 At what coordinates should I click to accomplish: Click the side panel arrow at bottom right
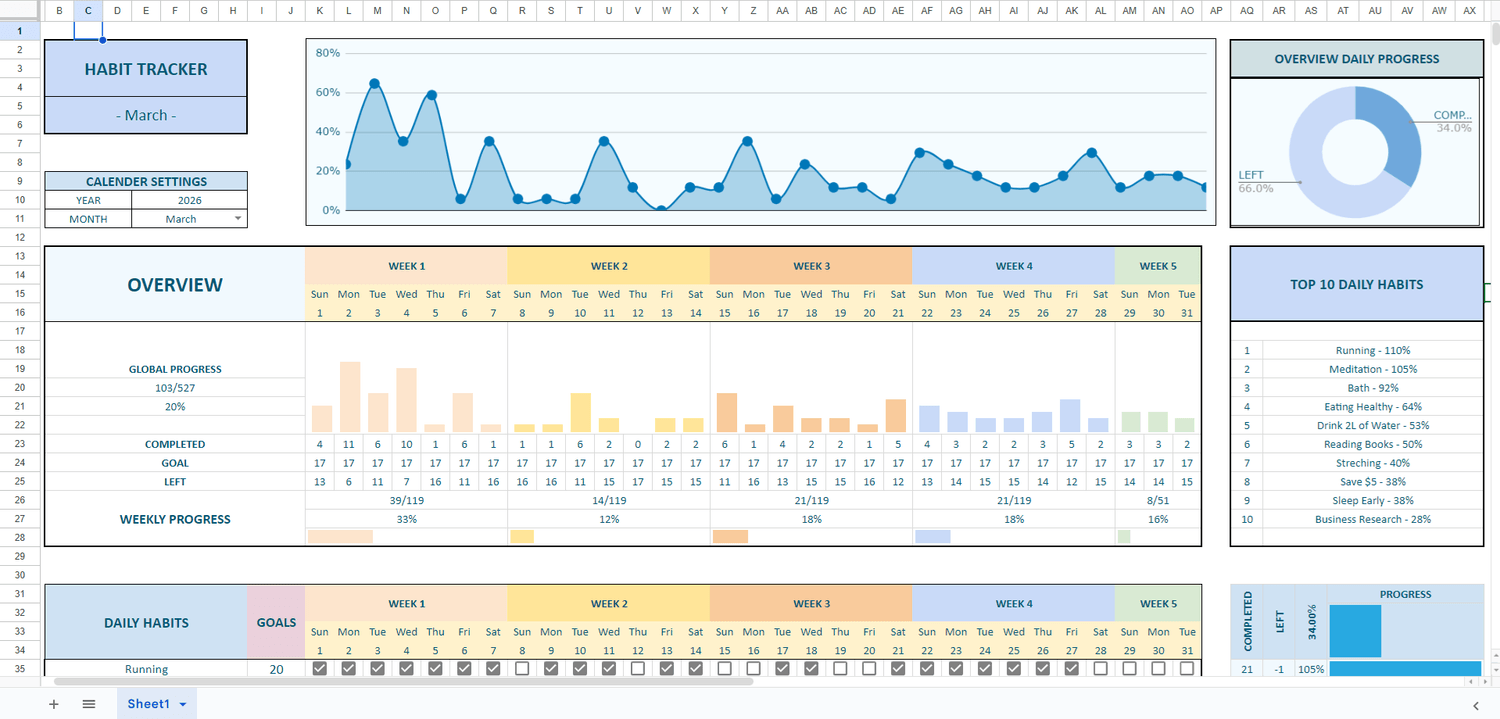tap(1476, 705)
